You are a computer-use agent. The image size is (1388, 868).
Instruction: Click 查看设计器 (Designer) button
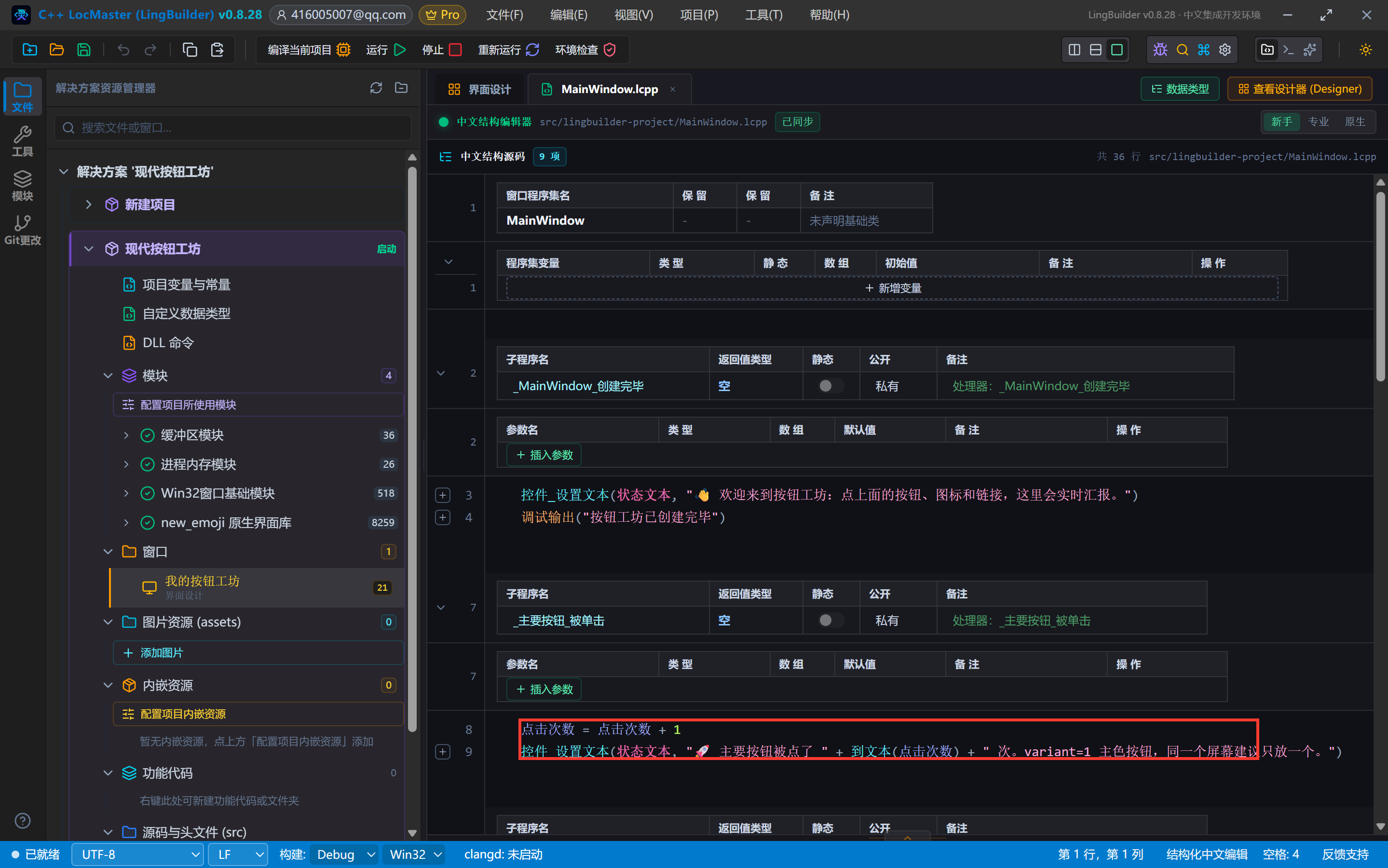click(x=1300, y=89)
